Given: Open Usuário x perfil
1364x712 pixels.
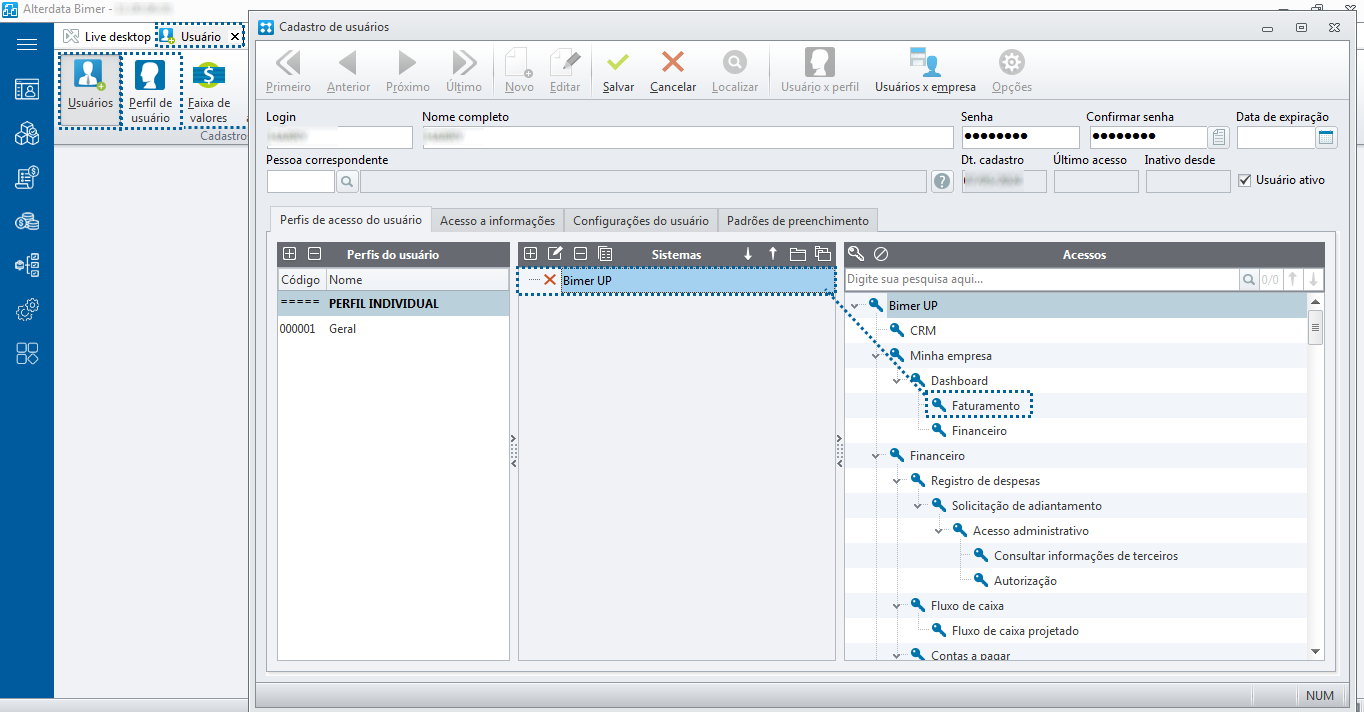Looking at the screenshot, I should coord(820,72).
